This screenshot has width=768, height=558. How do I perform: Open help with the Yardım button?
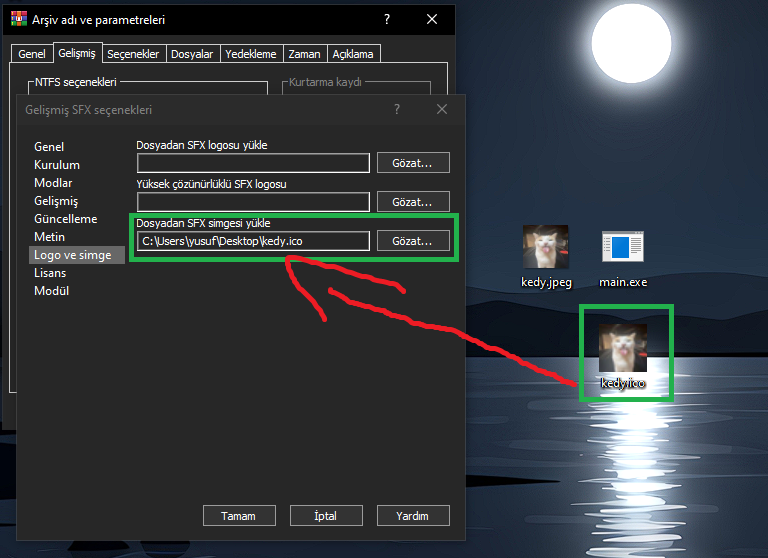tap(413, 516)
